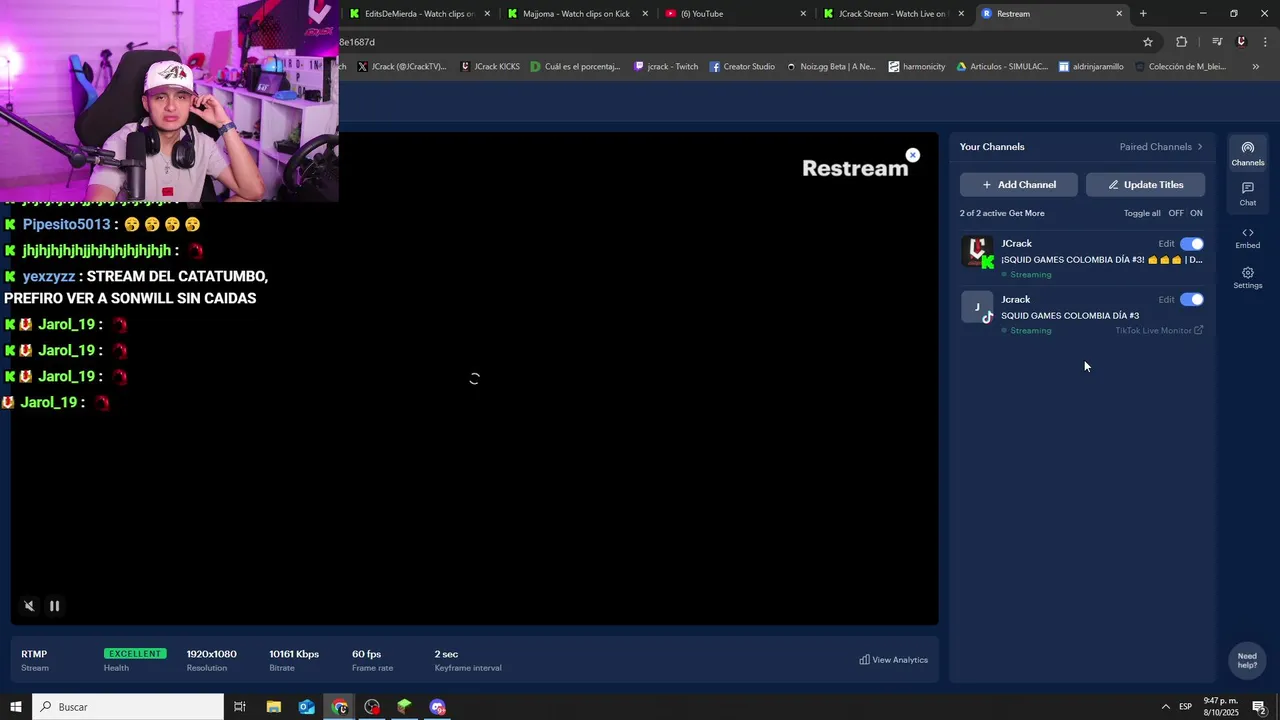Viewport: 1280px width, 720px height.
Task: Pause the stream preview
Action: [x=54, y=606]
